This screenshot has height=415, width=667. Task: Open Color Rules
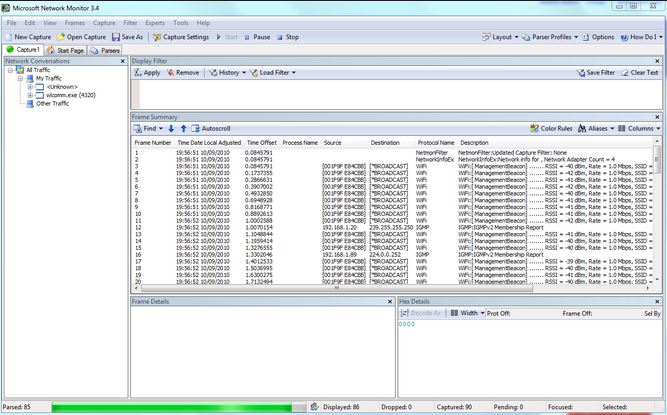(x=551, y=128)
